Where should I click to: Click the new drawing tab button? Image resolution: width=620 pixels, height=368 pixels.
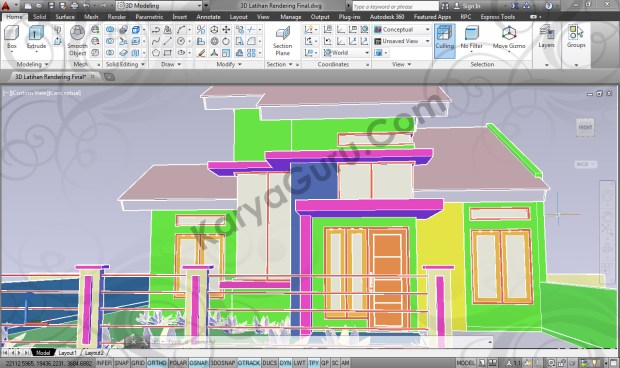109,77
